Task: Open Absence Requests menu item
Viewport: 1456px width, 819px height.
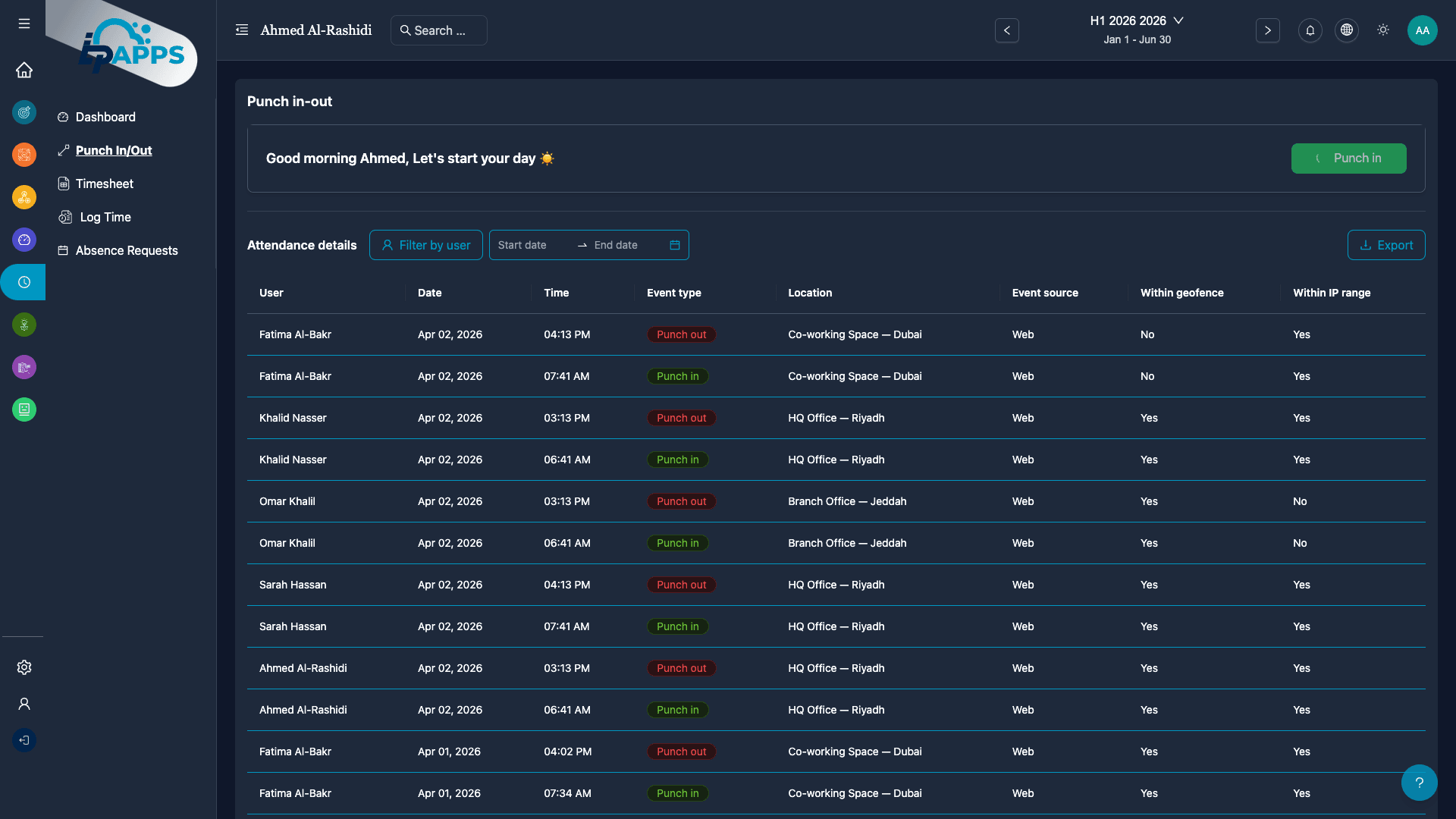Action: click(127, 250)
